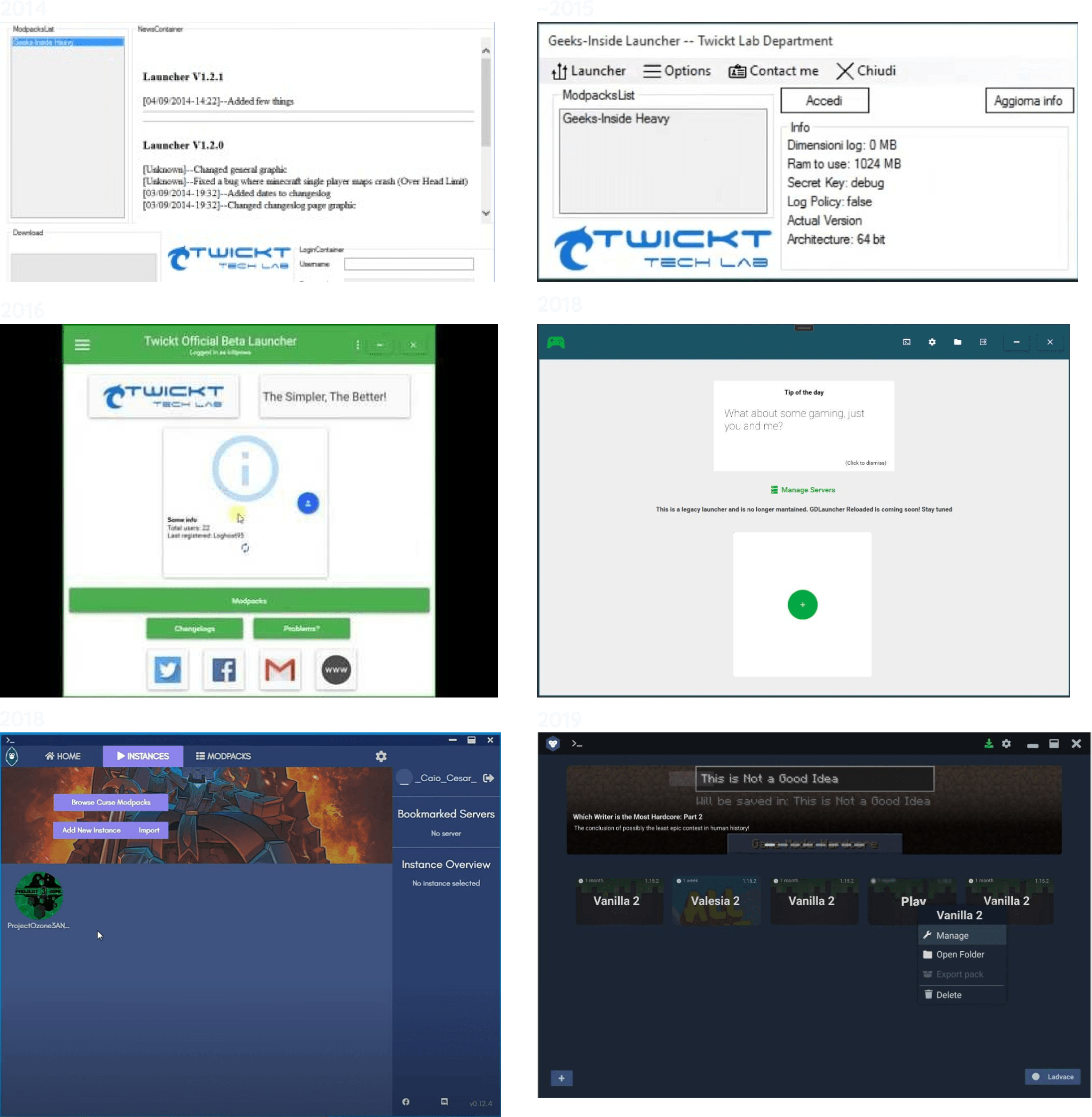Image resolution: width=1092 pixels, height=1117 pixels.
Task: Select Geeks-Inside Heavy in 2014 ModpacksList
Action: point(67,42)
